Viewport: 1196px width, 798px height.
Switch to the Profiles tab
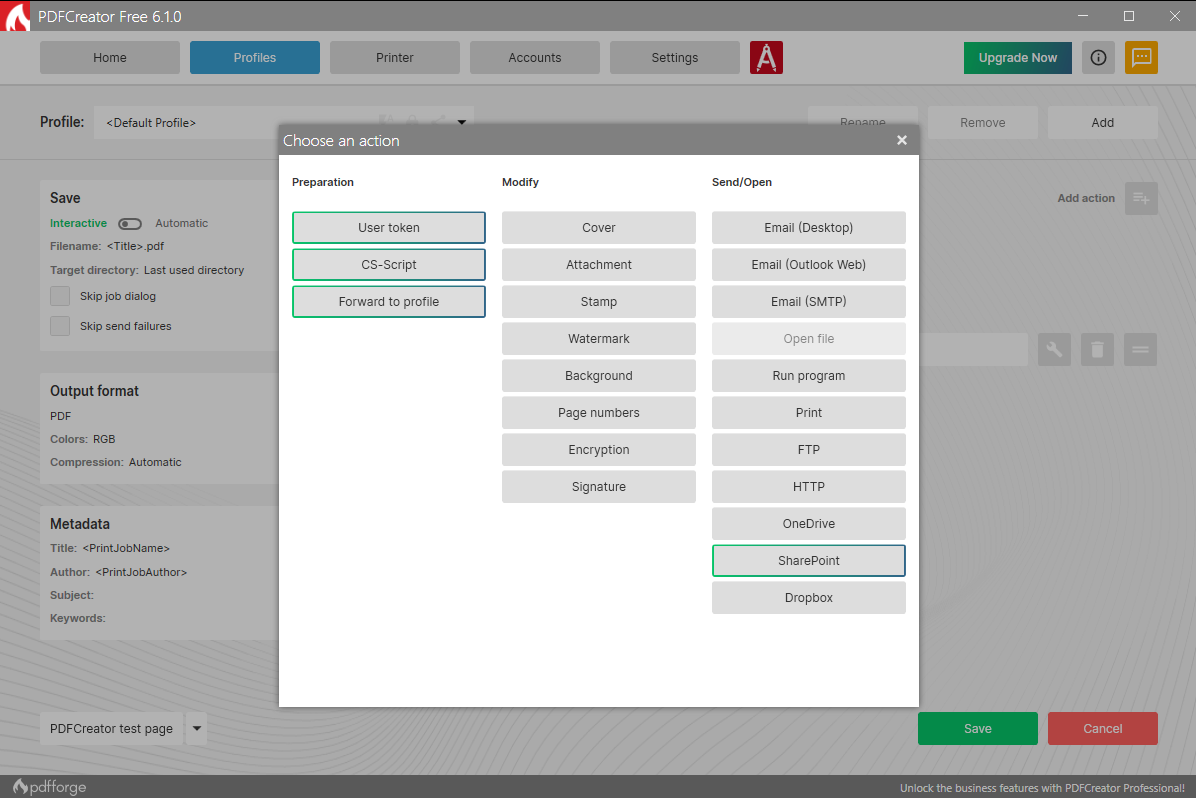point(255,58)
